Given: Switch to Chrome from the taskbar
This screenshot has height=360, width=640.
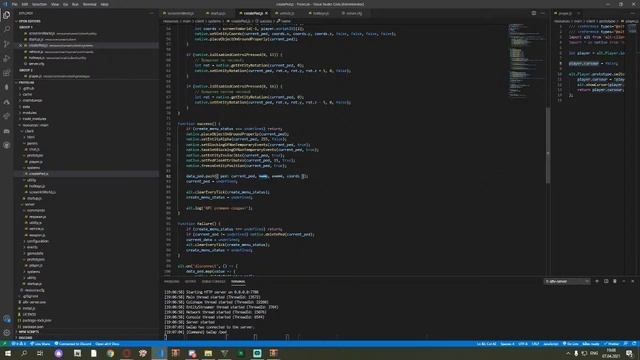Looking at the screenshot, I should 111,353.
